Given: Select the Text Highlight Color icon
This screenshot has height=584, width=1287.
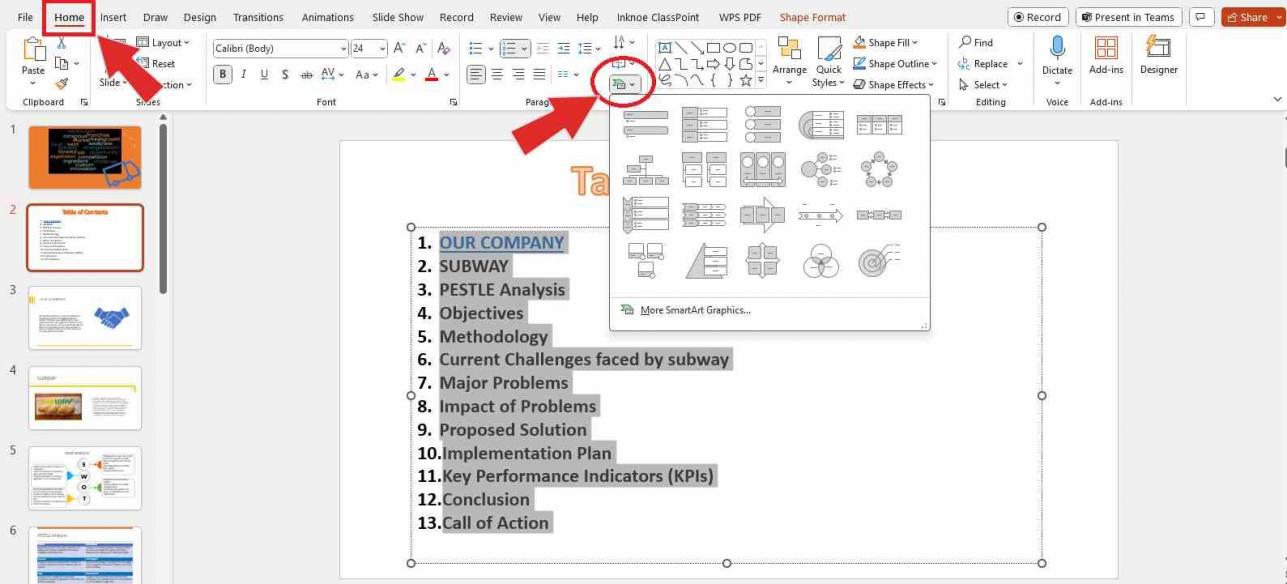Looking at the screenshot, I should (x=397, y=73).
